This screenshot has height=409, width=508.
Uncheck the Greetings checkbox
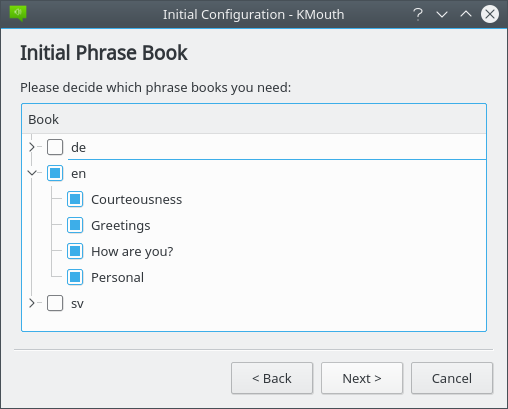[x=75, y=225]
